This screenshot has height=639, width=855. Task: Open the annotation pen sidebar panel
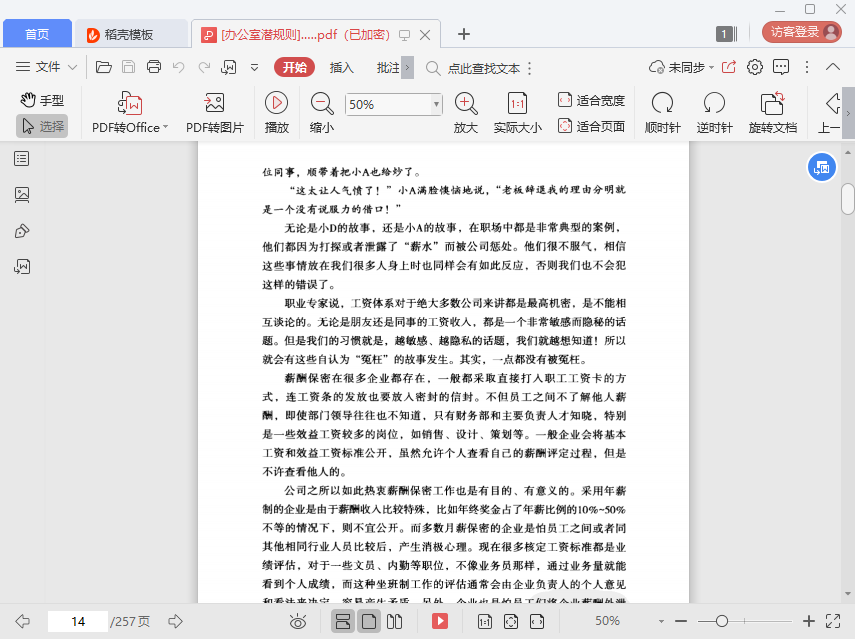click(22, 231)
